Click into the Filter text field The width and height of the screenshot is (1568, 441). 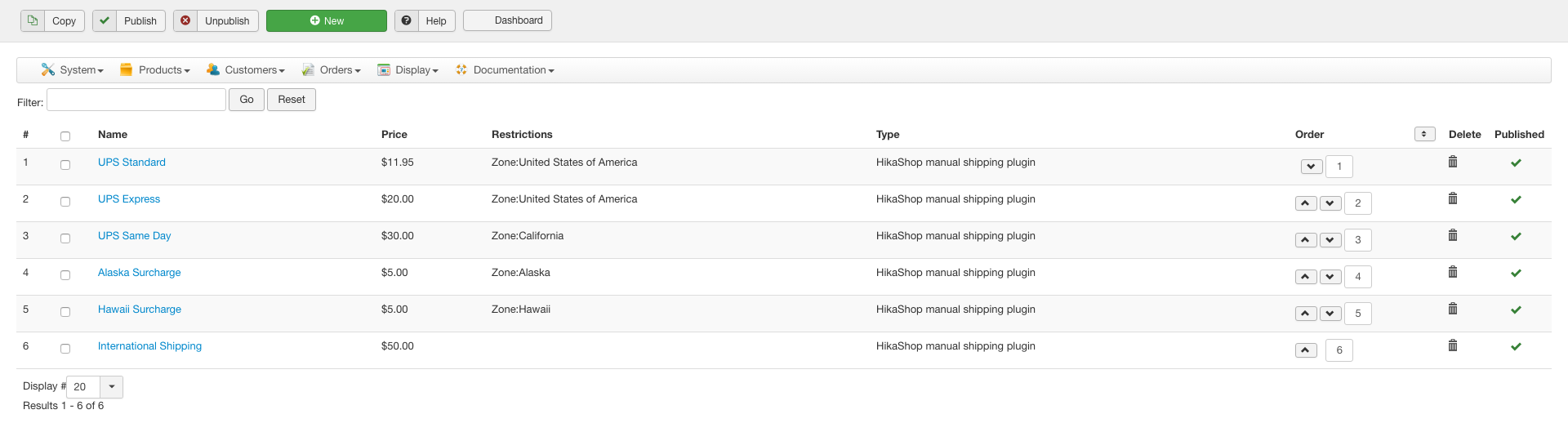point(136,100)
